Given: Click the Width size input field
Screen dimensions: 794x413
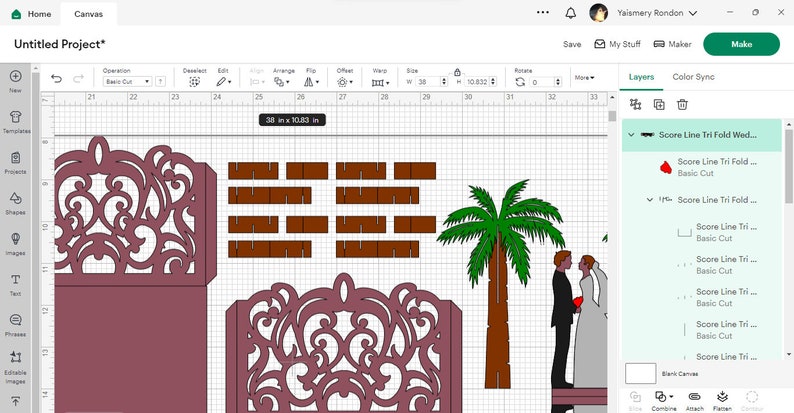Looking at the screenshot, I should pos(428,81).
